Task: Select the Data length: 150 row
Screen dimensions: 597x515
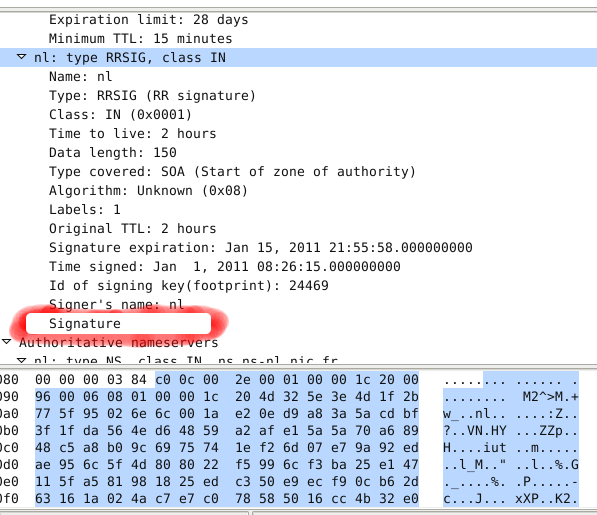Action: point(298,153)
